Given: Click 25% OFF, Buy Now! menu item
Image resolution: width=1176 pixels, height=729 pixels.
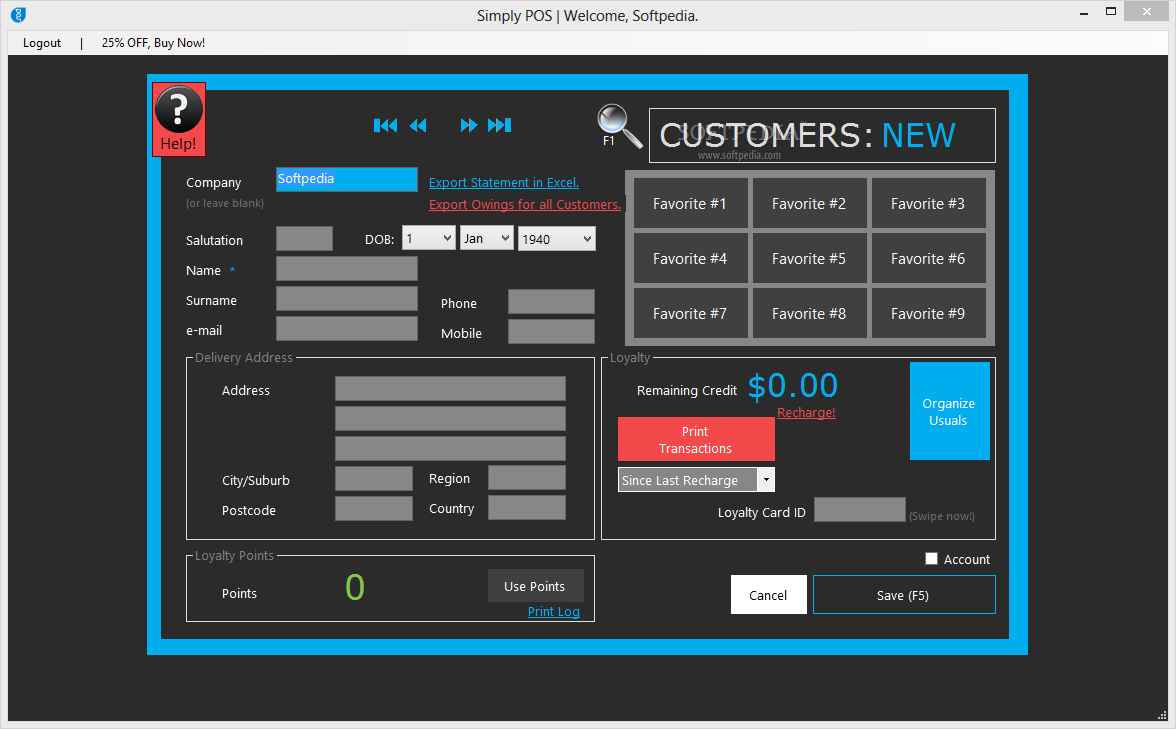Looking at the screenshot, I should click(153, 43).
